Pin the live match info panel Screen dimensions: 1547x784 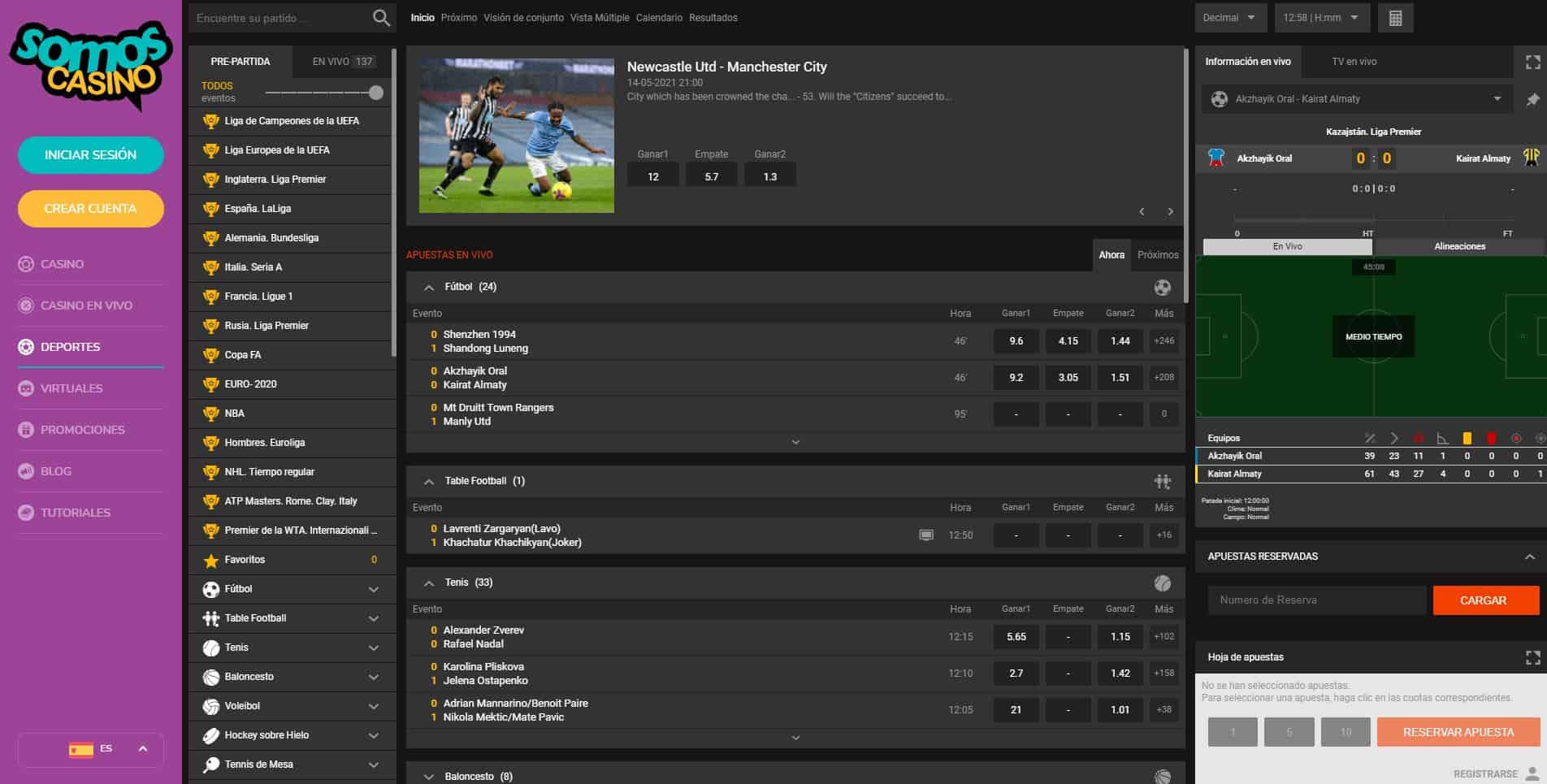click(1533, 99)
